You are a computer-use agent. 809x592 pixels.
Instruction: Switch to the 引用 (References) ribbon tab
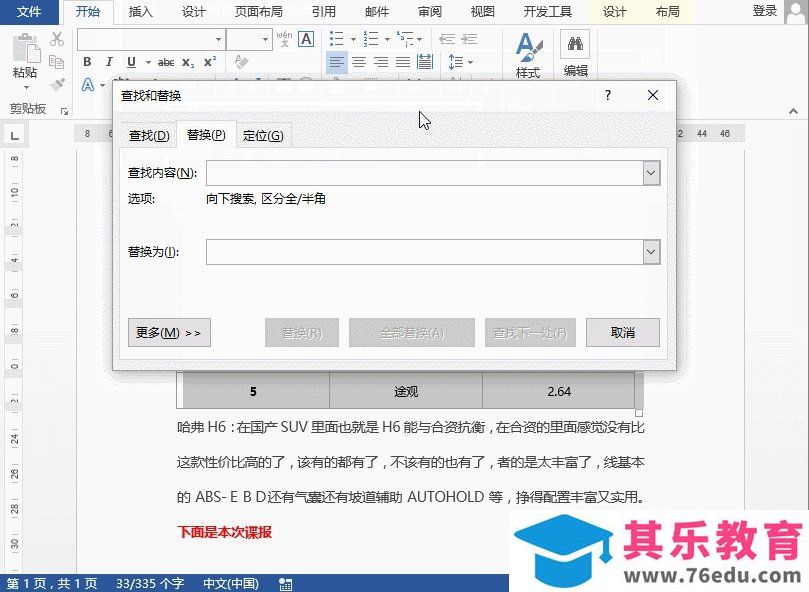[x=324, y=11]
